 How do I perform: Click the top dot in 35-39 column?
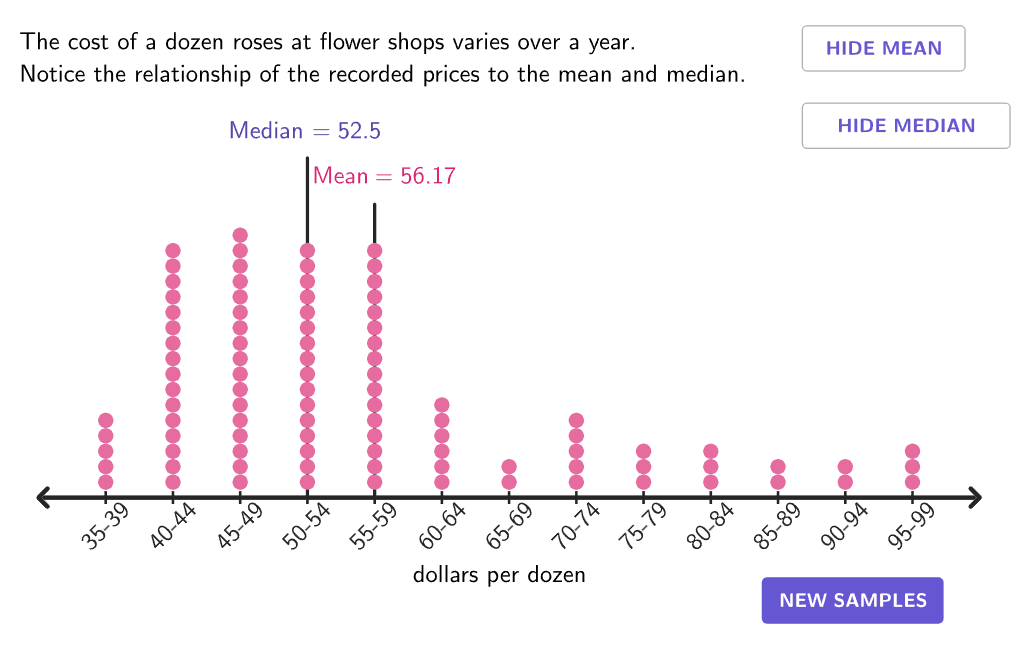tap(106, 420)
